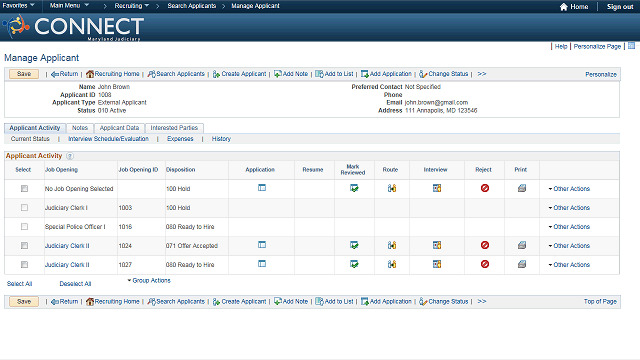
Task: Print application for job opening 1027
Action: [x=522, y=264]
